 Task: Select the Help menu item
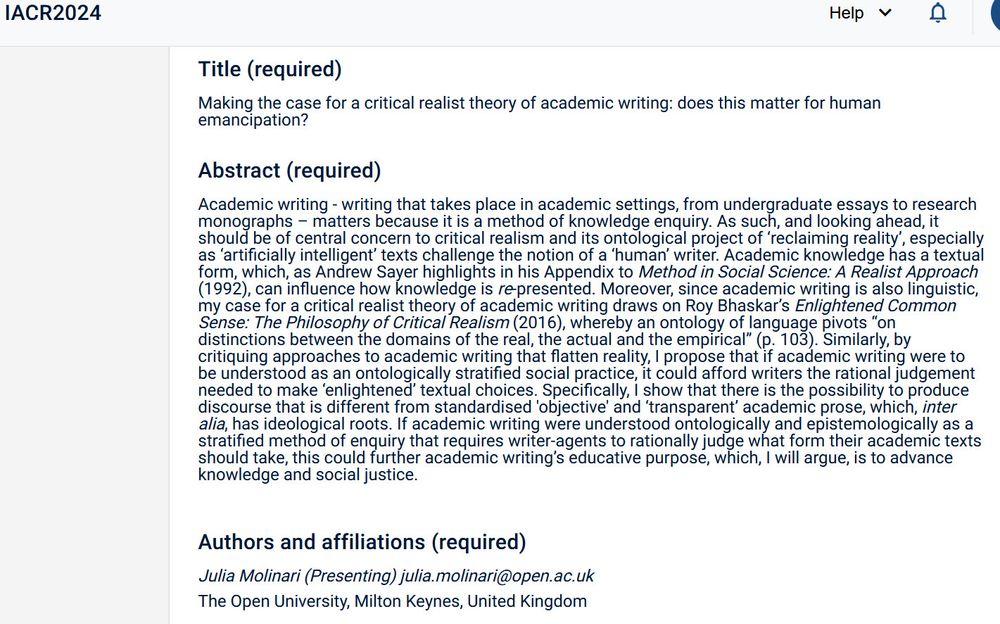845,13
